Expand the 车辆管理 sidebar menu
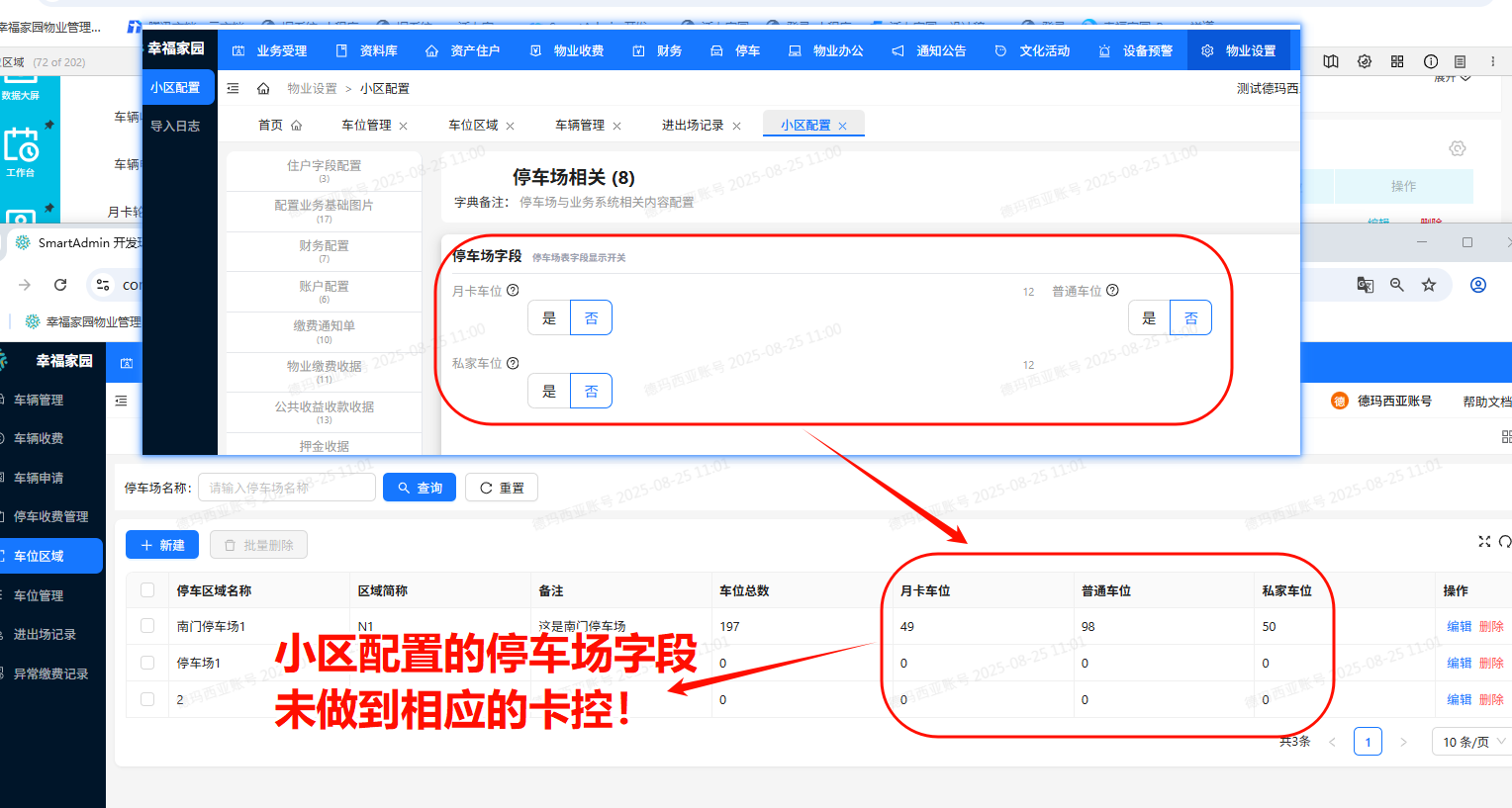 [x=39, y=400]
